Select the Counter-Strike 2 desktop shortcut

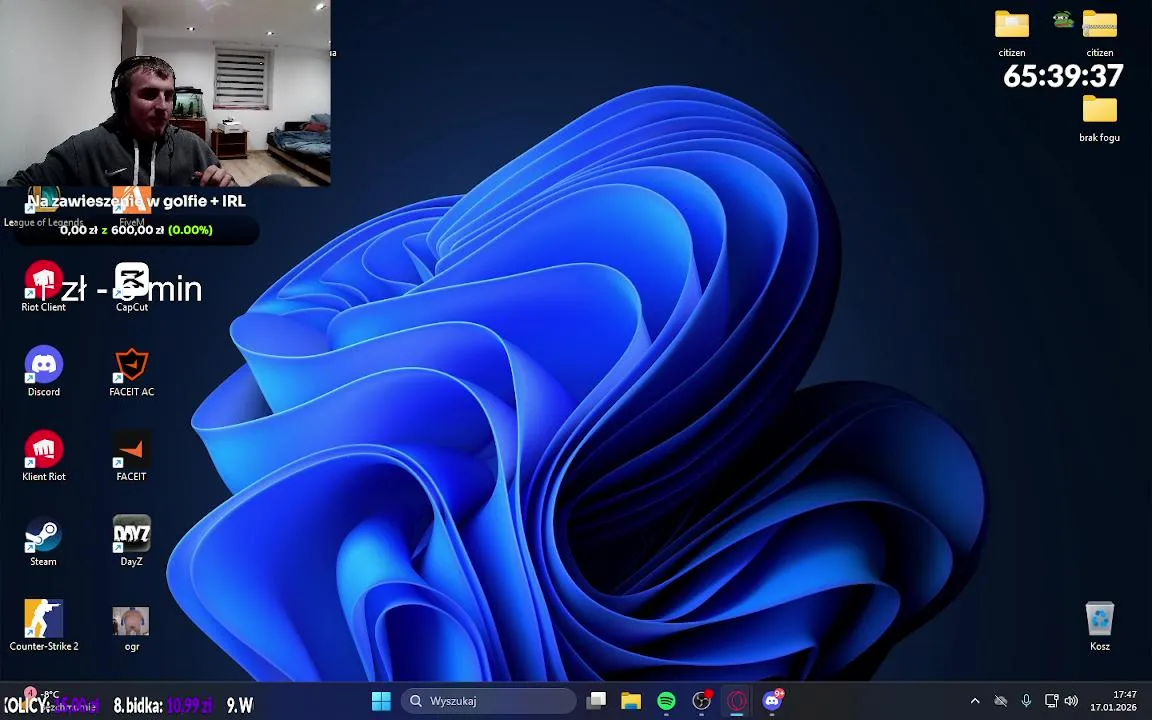point(43,626)
